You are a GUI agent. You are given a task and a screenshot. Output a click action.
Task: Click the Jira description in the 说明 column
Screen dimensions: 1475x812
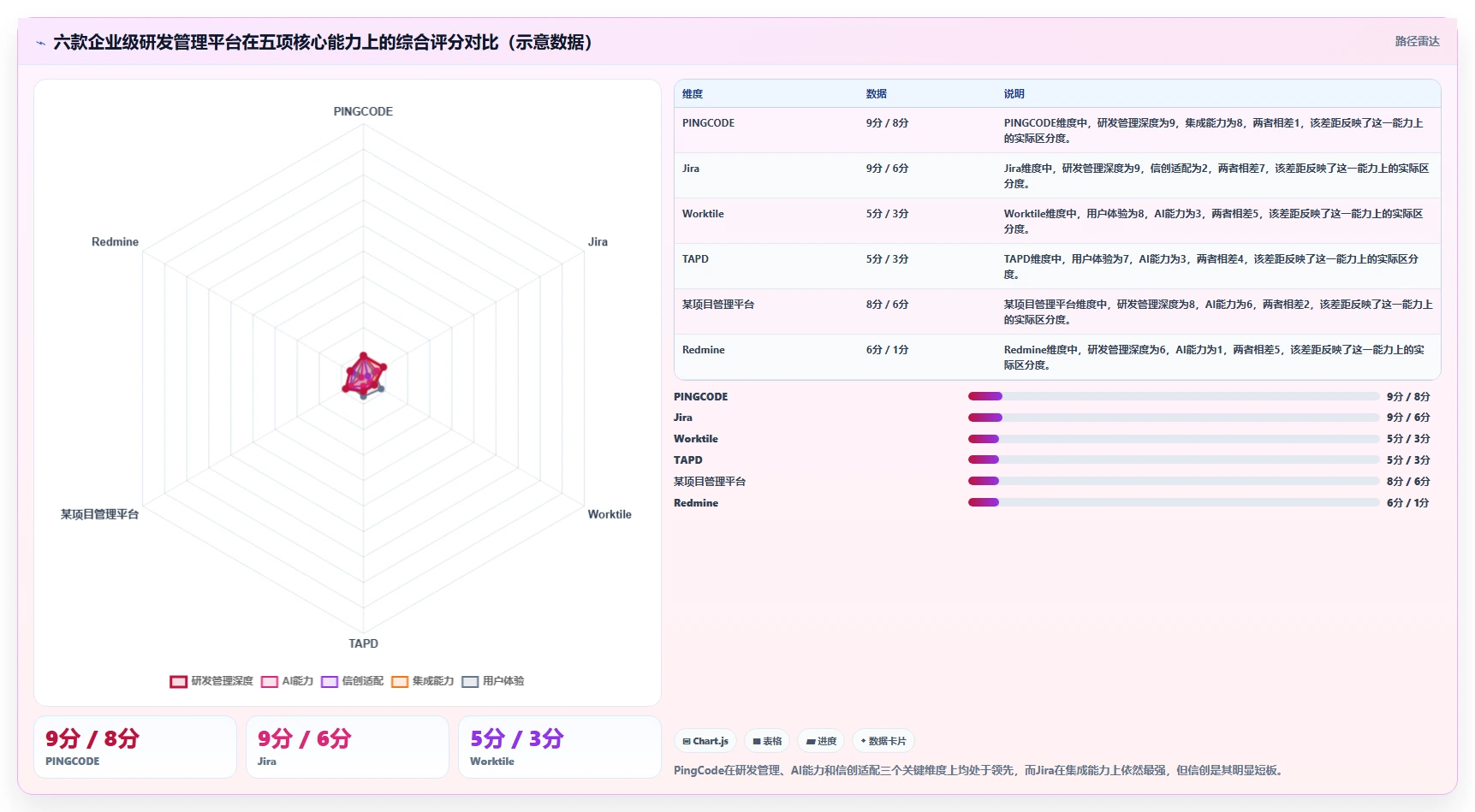click(1216, 176)
